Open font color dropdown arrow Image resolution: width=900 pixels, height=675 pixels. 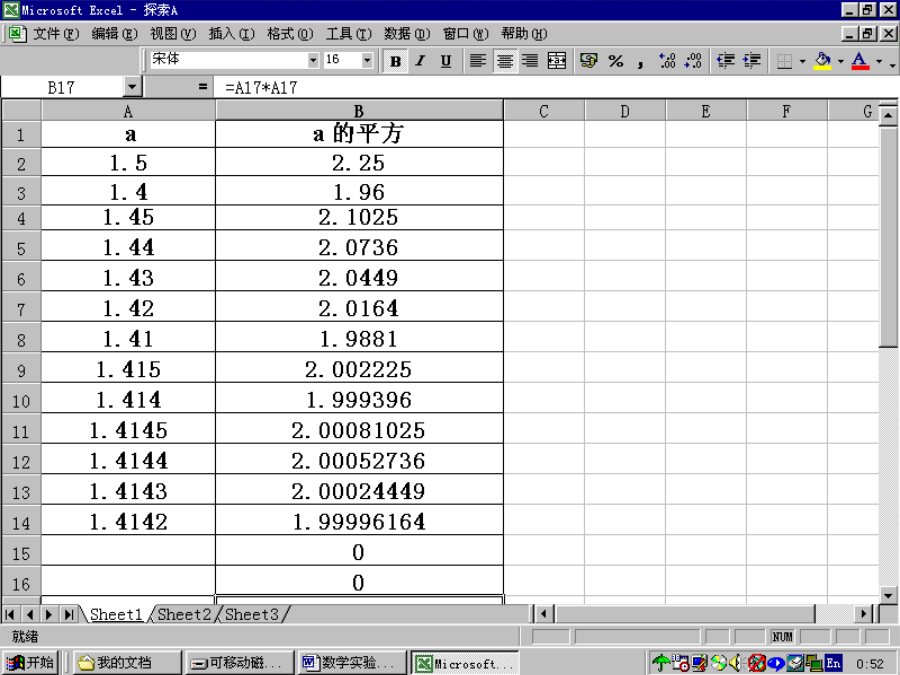click(x=879, y=61)
